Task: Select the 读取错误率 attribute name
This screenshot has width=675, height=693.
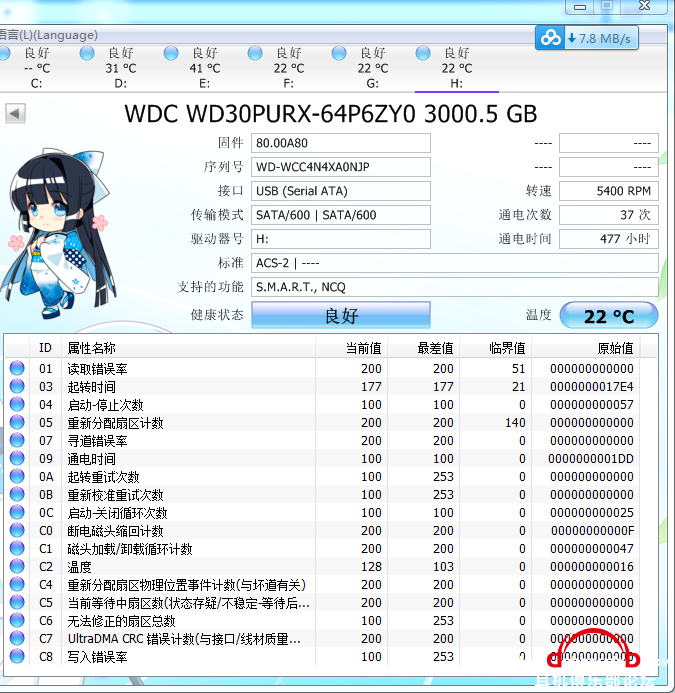Action: point(97,369)
